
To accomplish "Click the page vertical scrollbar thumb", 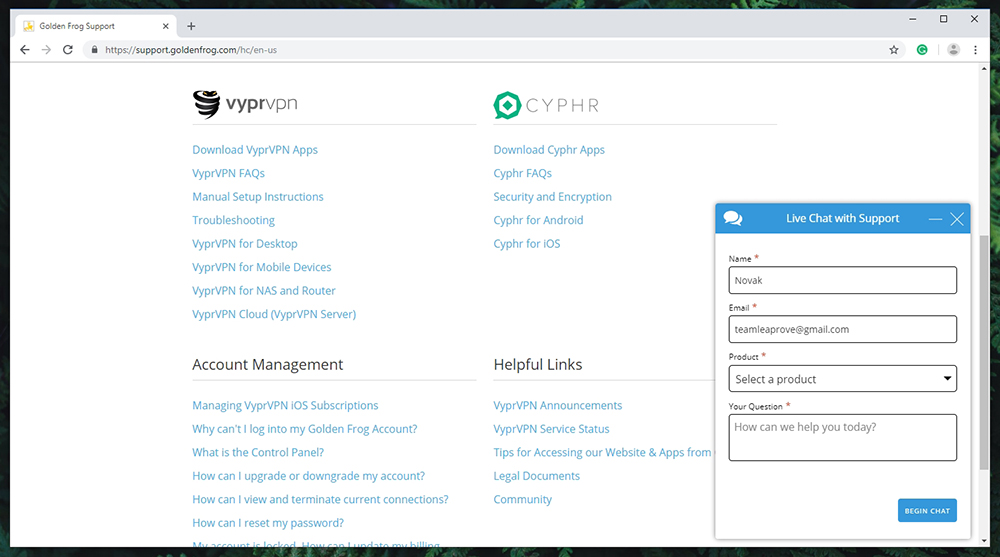I will pos(984,352).
